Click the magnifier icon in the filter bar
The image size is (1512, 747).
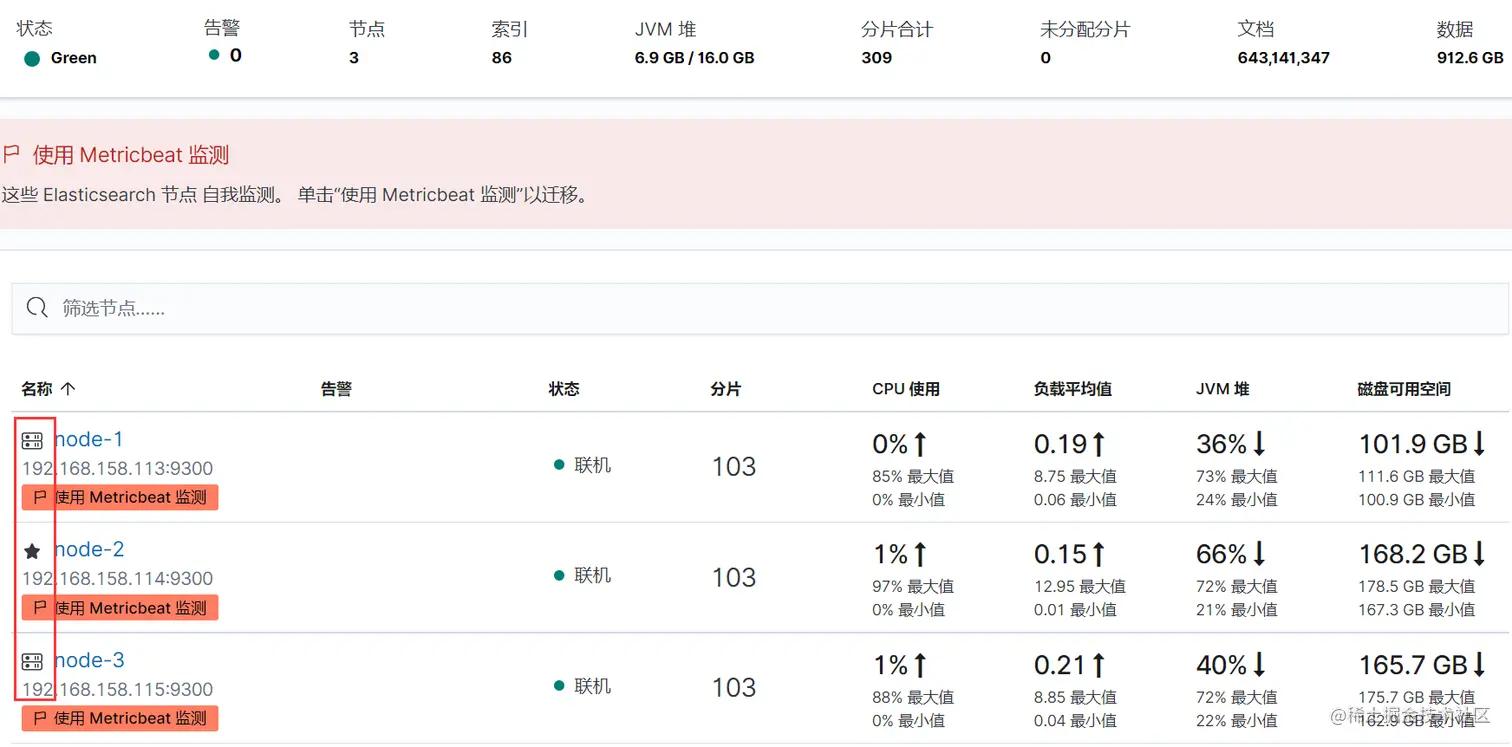(x=37, y=308)
